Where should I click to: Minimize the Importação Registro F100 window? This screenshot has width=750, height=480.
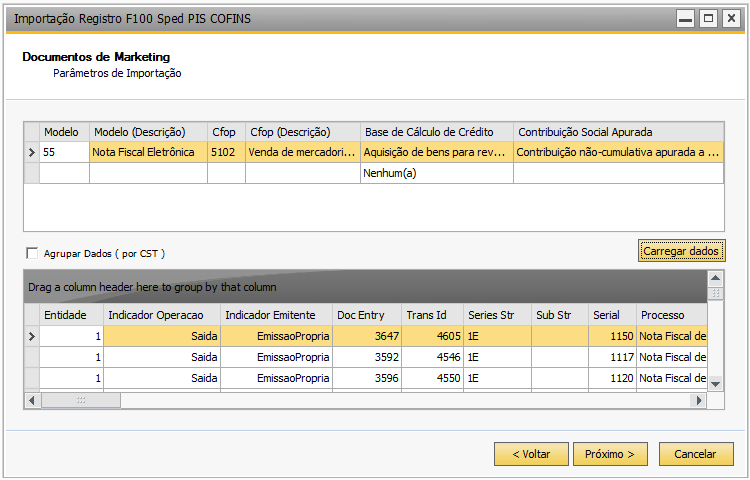(x=685, y=19)
